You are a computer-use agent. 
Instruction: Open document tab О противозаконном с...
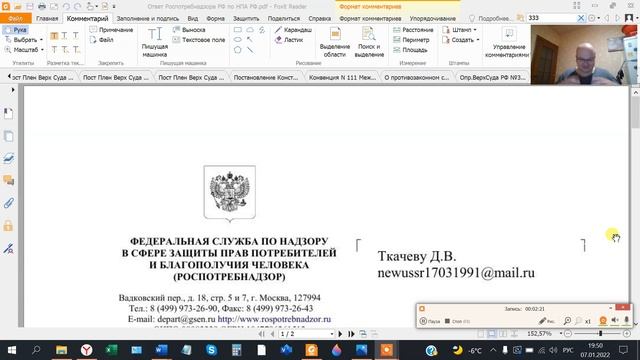coord(417,77)
